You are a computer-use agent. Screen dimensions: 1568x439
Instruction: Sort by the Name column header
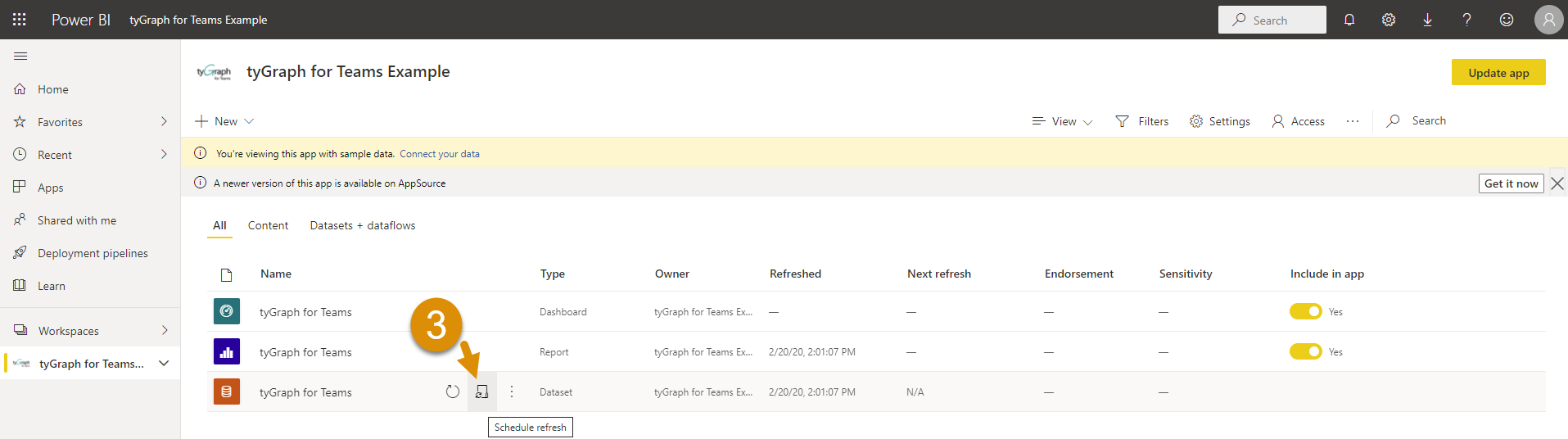[276, 274]
